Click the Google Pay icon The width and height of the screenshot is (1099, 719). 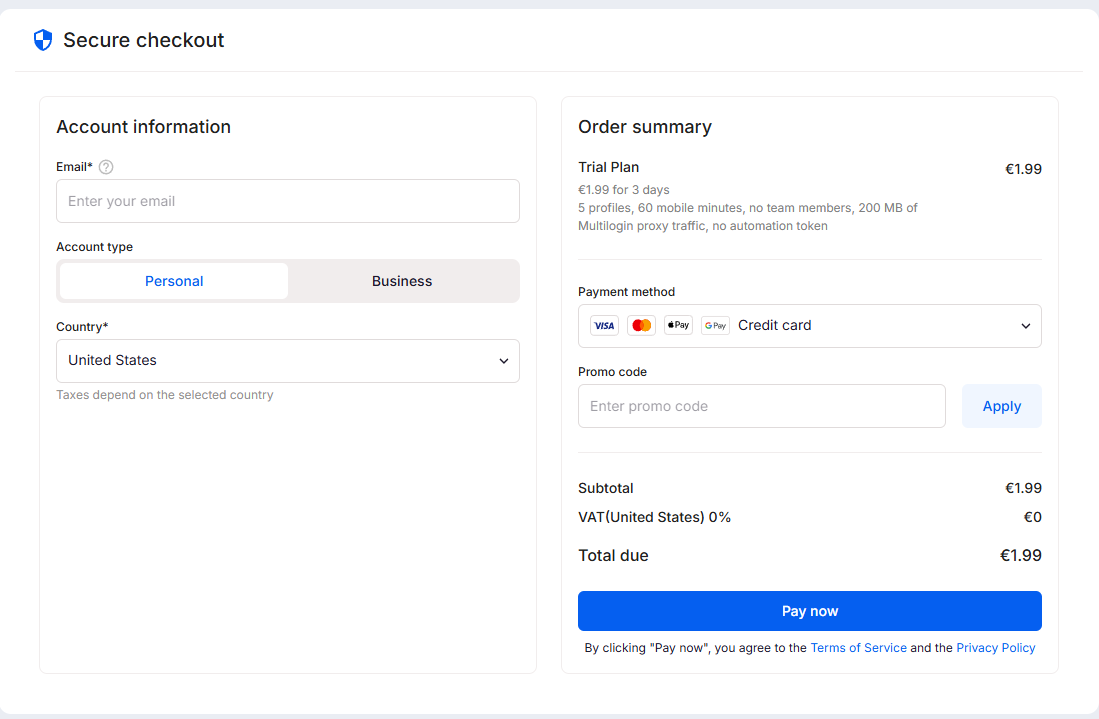coord(715,325)
